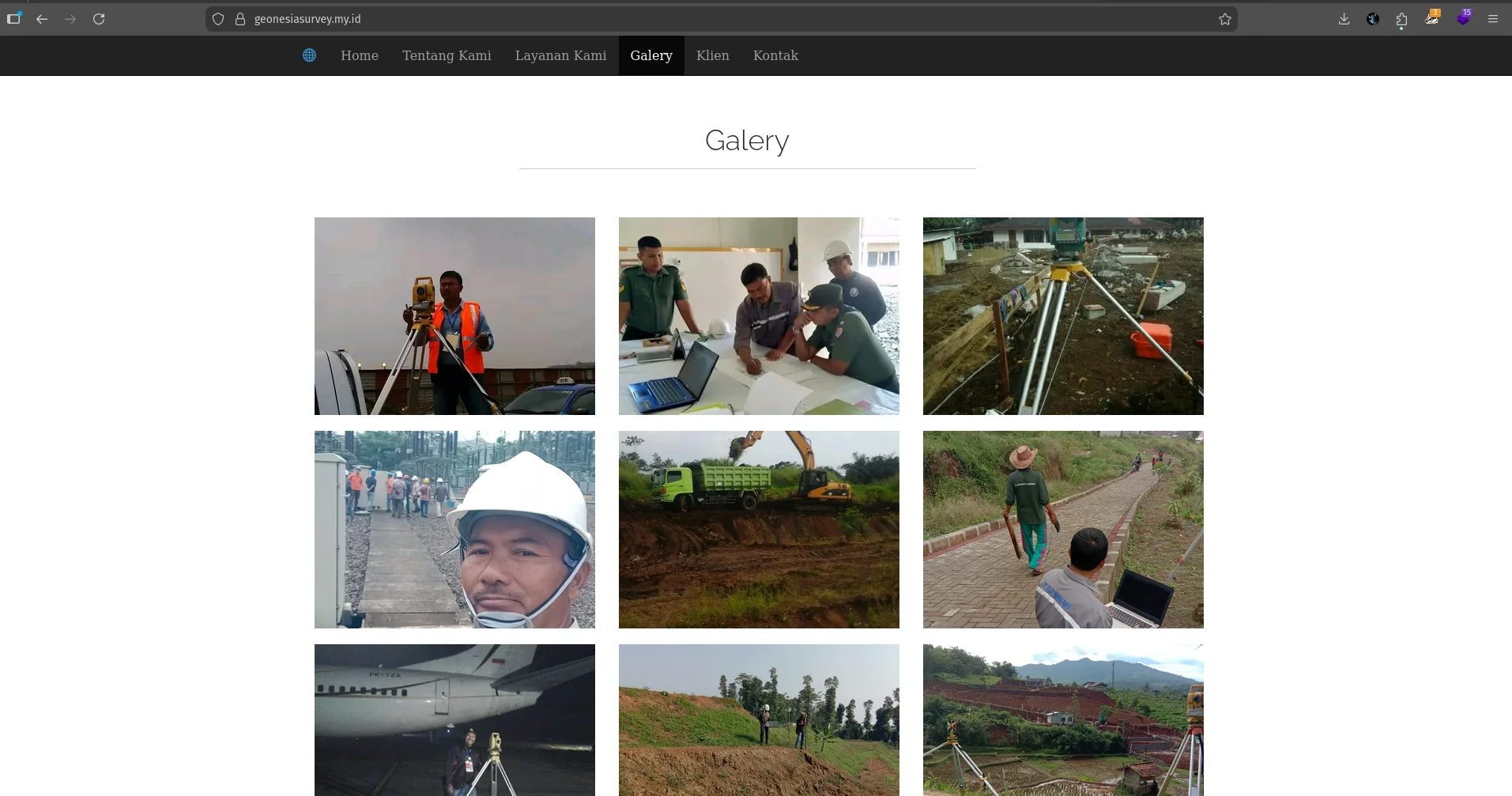The image size is (1512, 796).
Task: Go to Layanan Kami section
Action: pyautogui.click(x=560, y=55)
